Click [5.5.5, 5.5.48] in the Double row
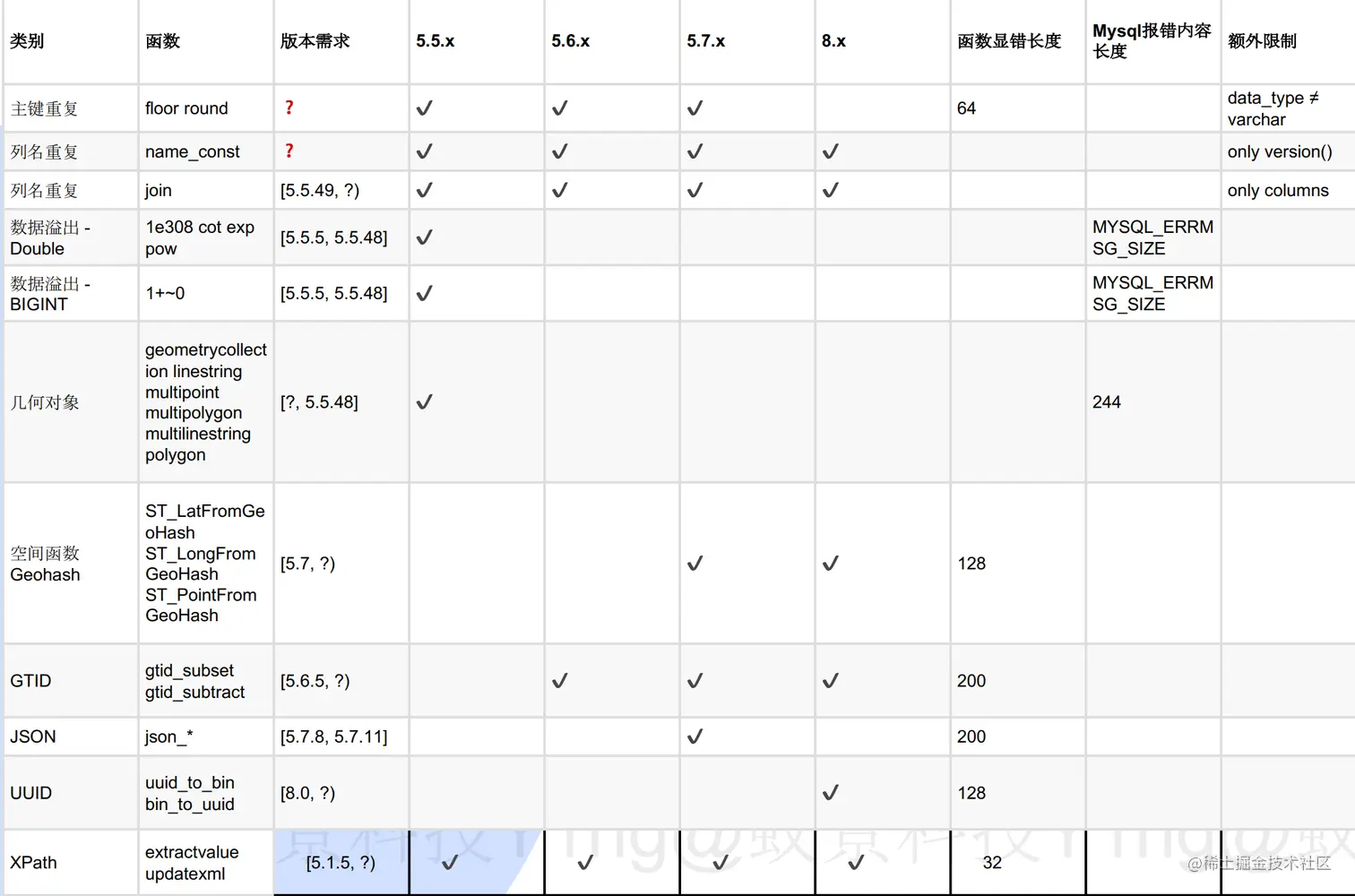This screenshot has width=1355, height=896. [341, 237]
